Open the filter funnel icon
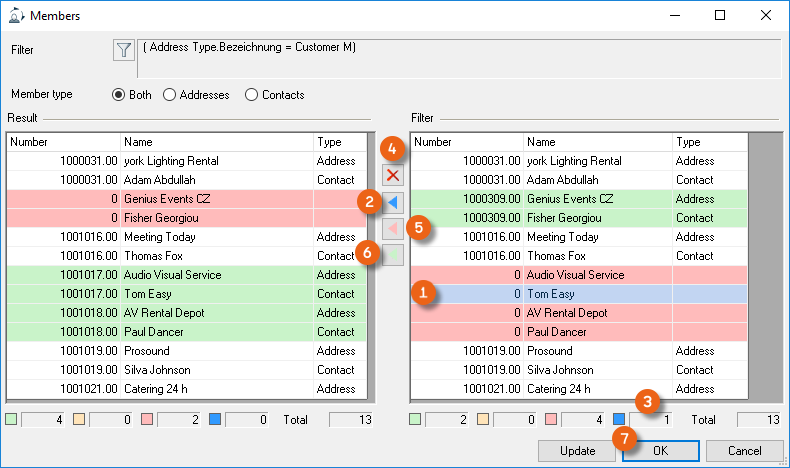The image size is (790, 468). click(123, 50)
